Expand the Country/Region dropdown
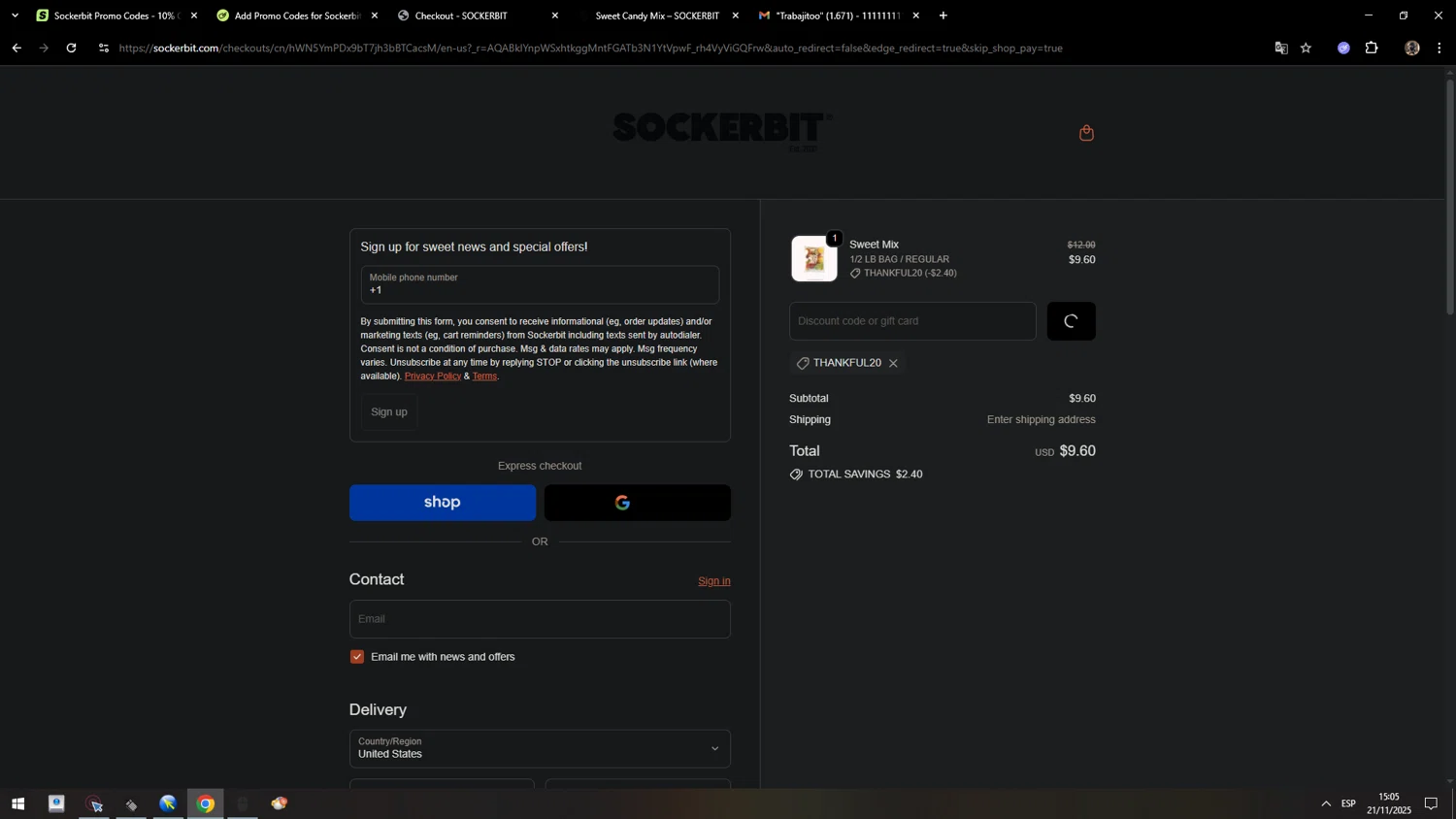 point(540,748)
